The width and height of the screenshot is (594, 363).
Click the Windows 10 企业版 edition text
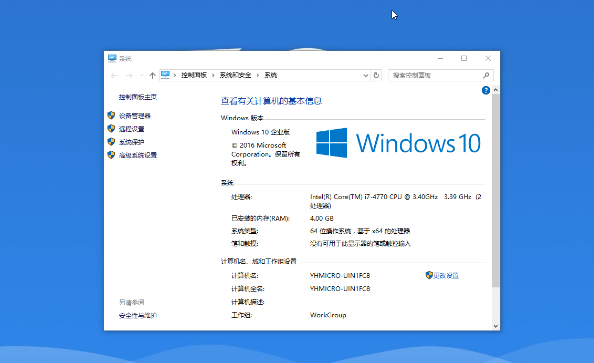pos(261,132)
